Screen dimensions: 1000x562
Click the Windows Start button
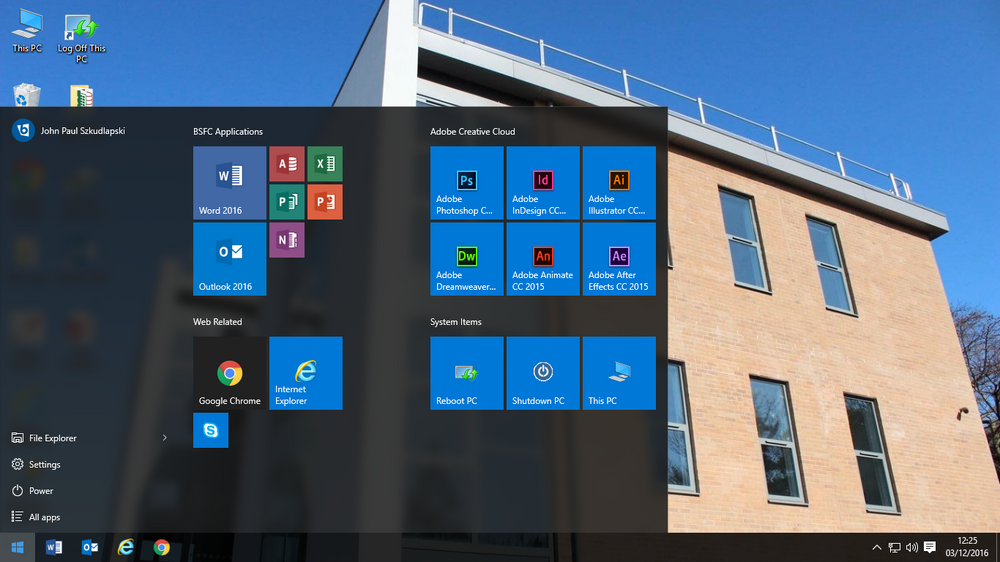[17, 547]
